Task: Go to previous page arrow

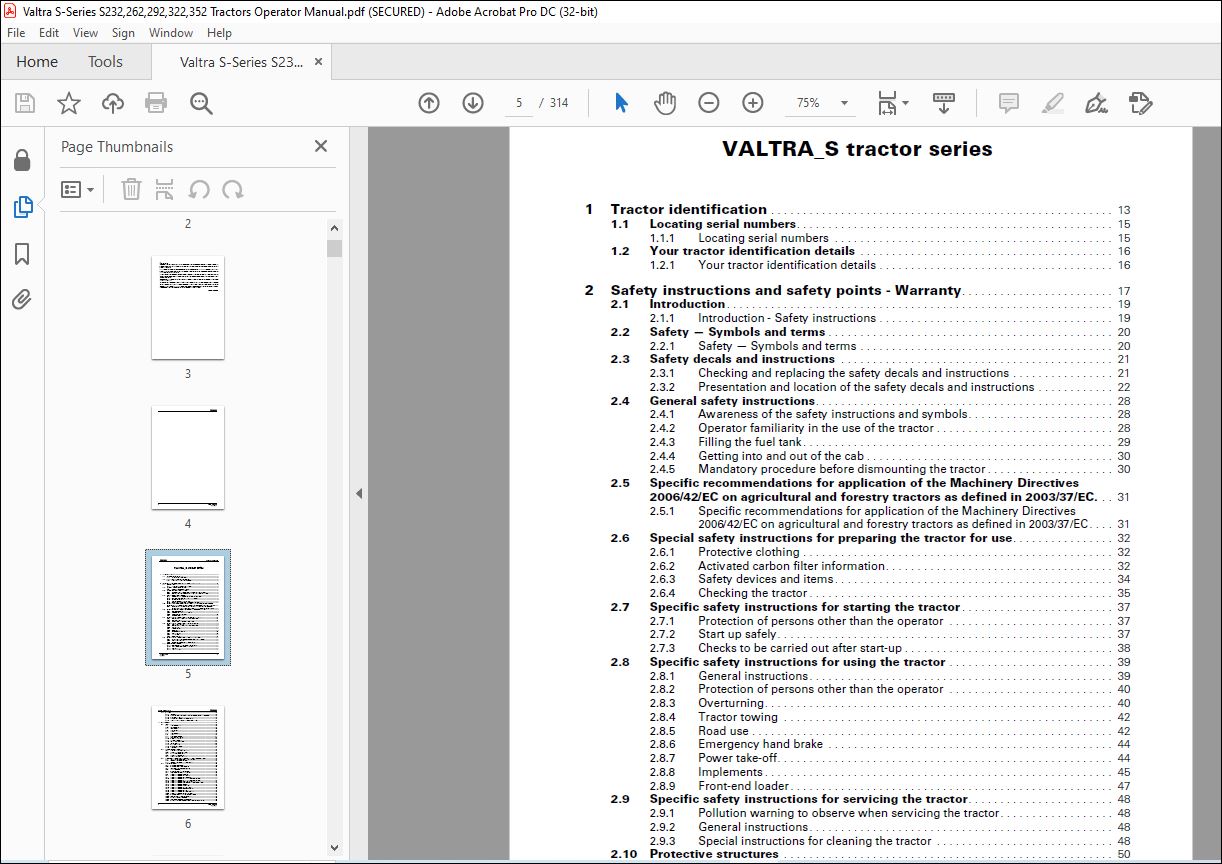Action: (x=429, y=103)
